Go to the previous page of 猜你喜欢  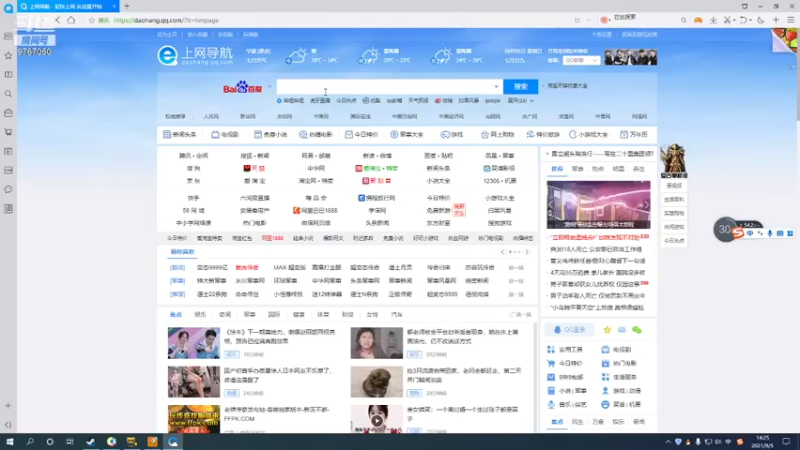[x=503, y=252]
